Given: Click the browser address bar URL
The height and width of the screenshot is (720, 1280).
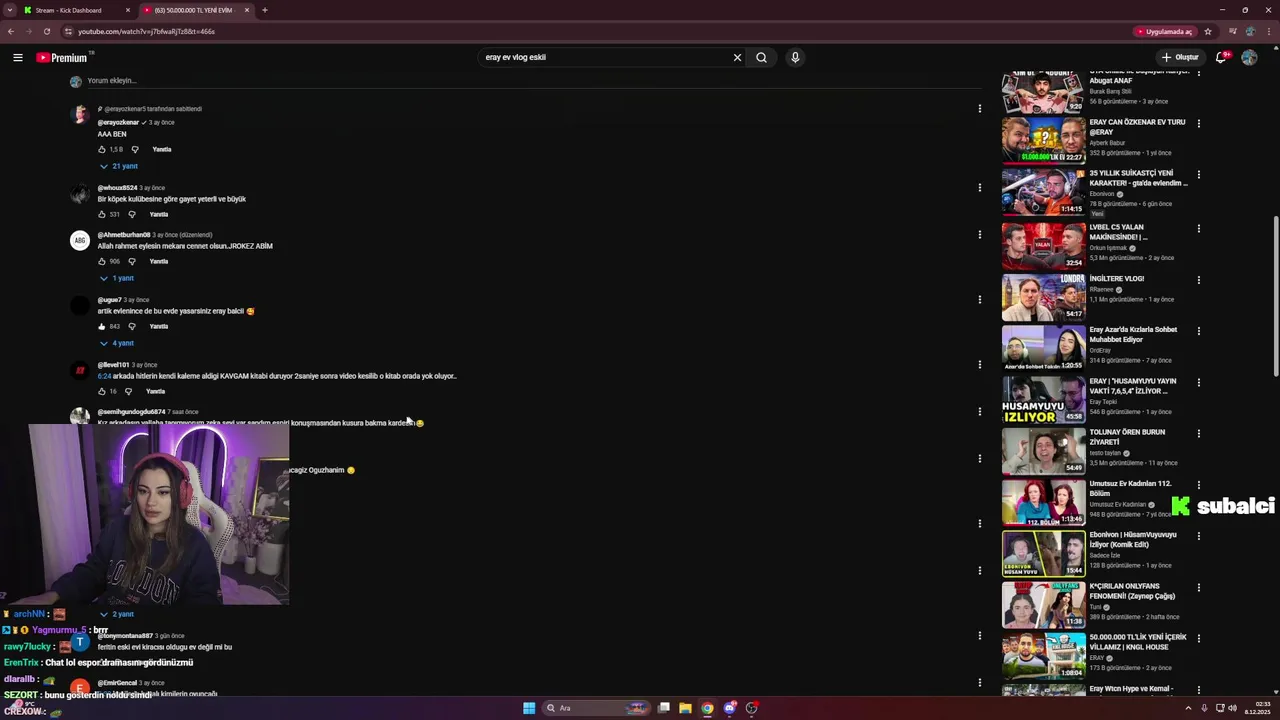Looking at the screenshot, I should point(146,31).
